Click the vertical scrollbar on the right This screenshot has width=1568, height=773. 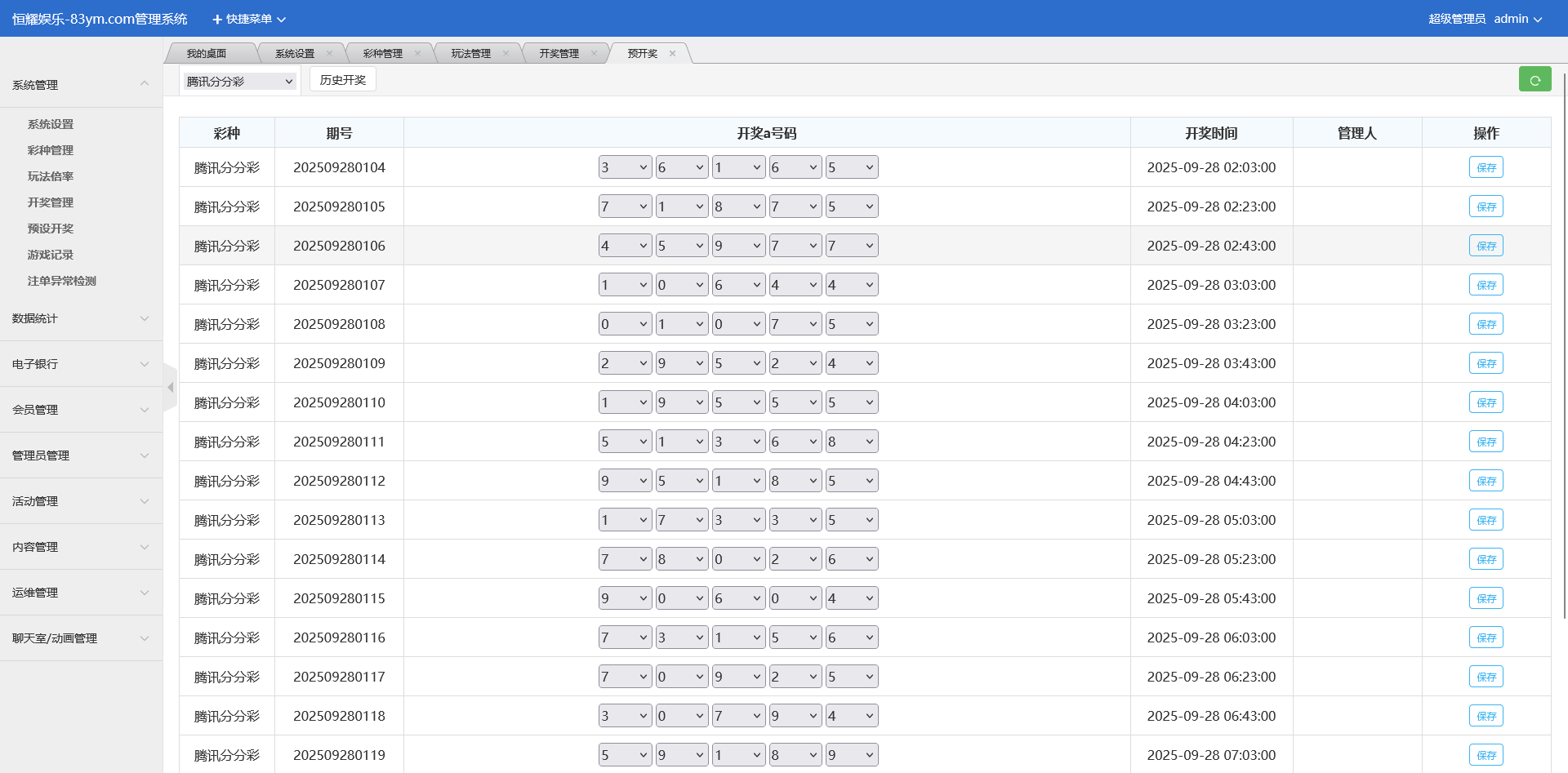(1564, 343)
